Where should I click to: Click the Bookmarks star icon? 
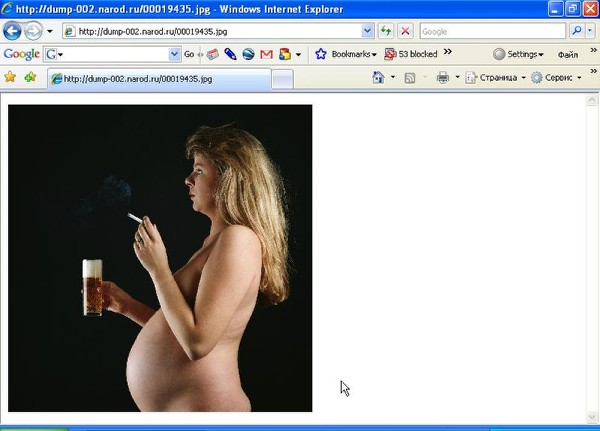click(x=321, y=54)
